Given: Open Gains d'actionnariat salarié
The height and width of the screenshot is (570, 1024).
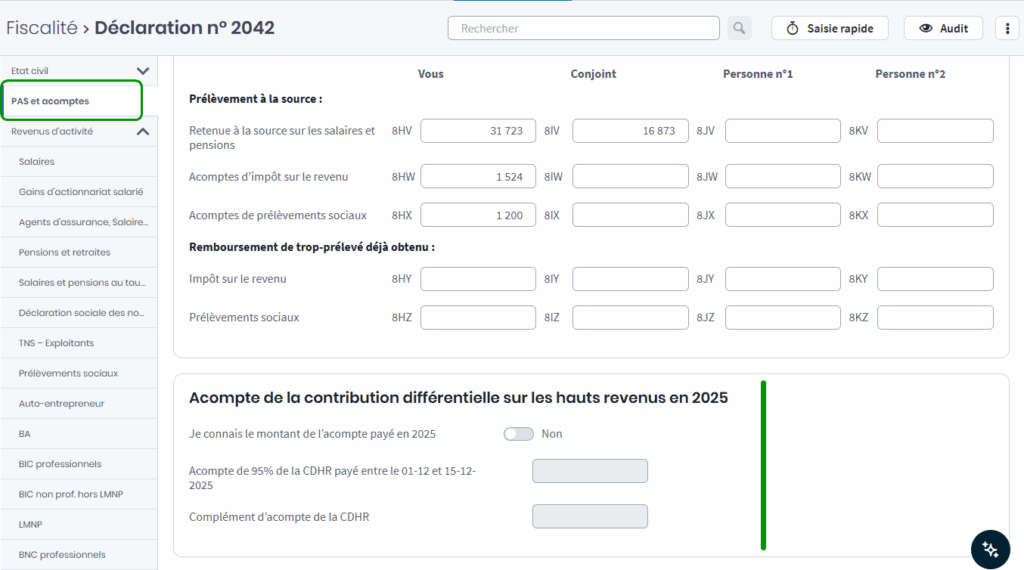Looking at the screenshot, I should pos(81,192).
